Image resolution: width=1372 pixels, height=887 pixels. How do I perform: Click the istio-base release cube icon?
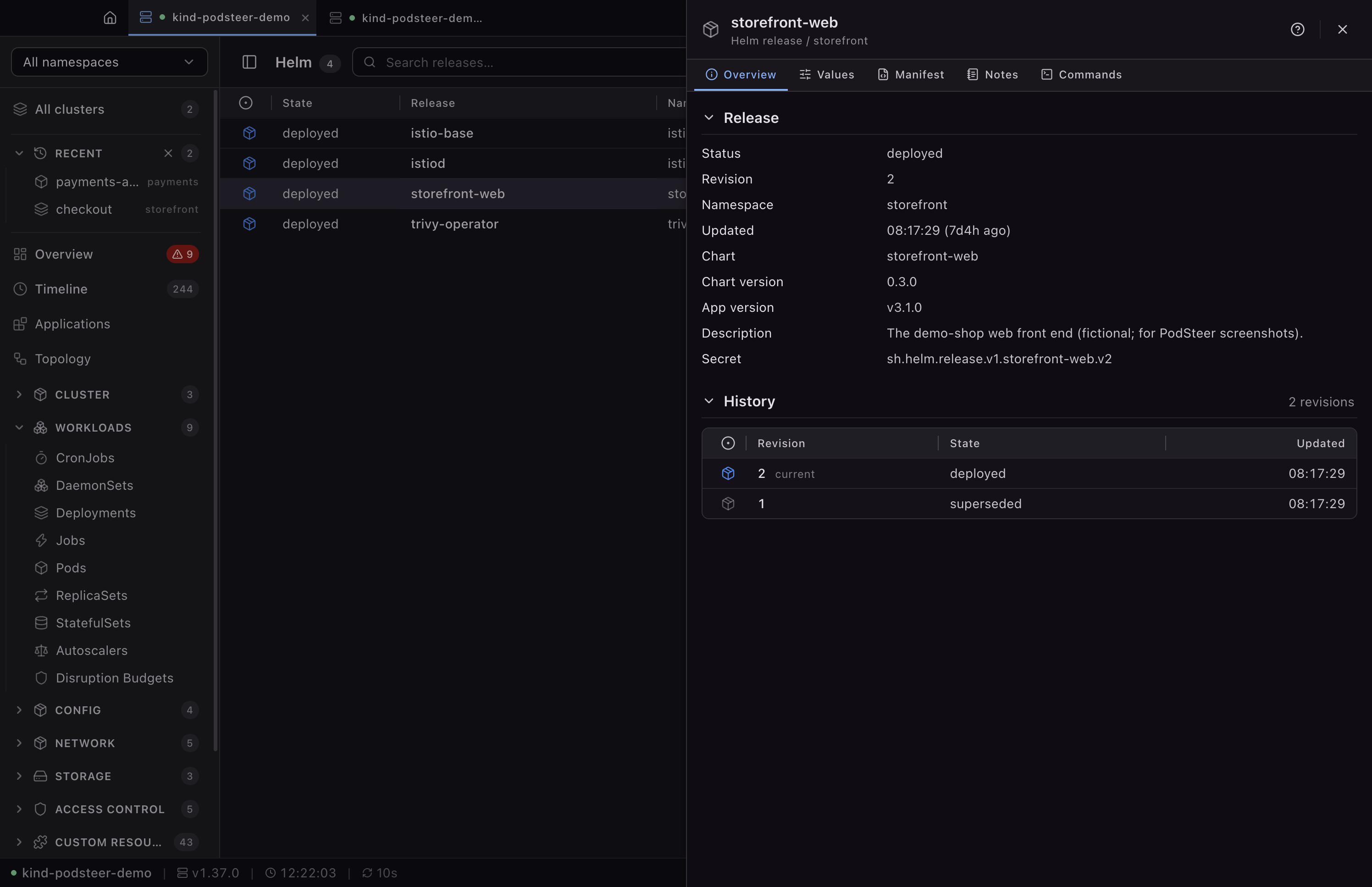pos(249,133)
